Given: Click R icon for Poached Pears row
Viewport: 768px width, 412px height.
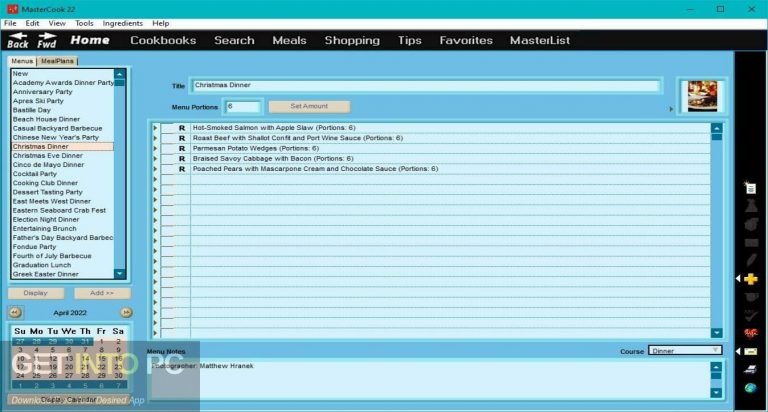Looking at the screenshot, I should pyautogui.click(x=182, y=169).
